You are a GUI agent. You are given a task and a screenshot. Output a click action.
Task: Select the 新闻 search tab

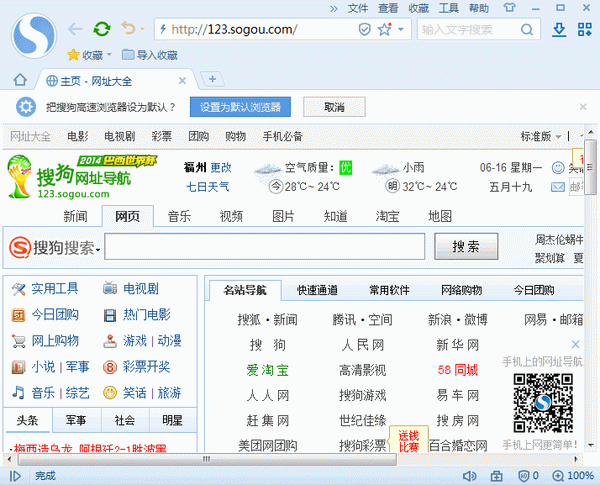tap(75, 216)
